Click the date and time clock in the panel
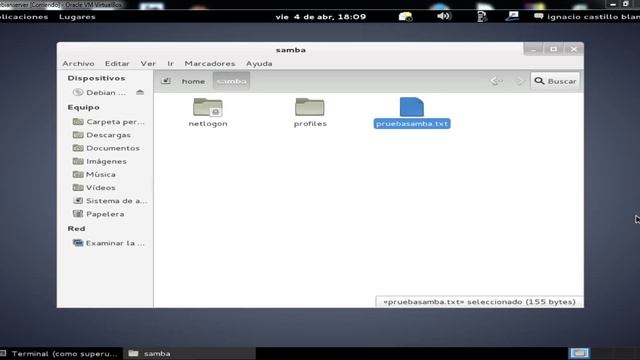 click(321, 17)
